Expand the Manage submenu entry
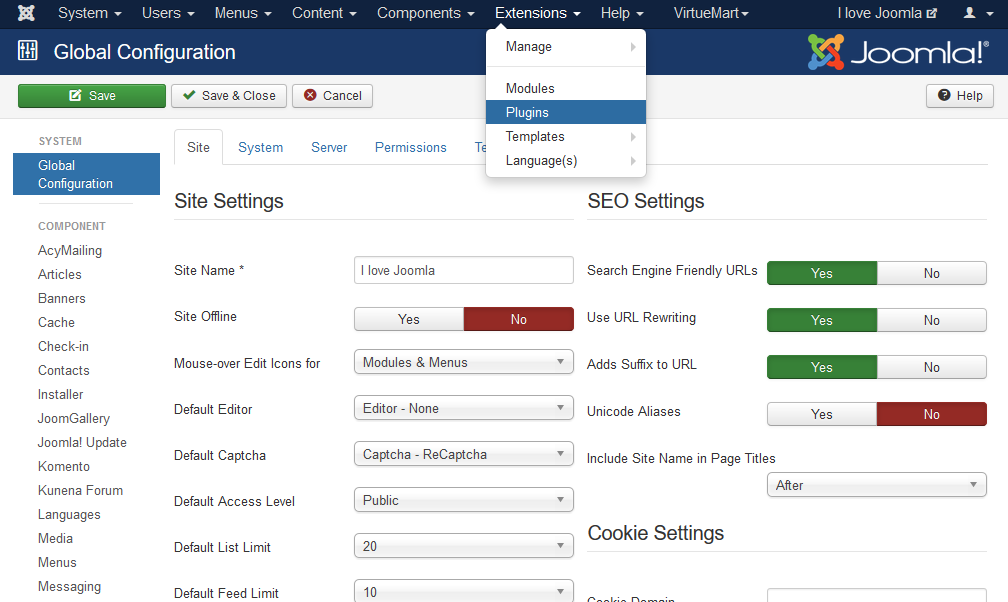 tap(566, 46)
